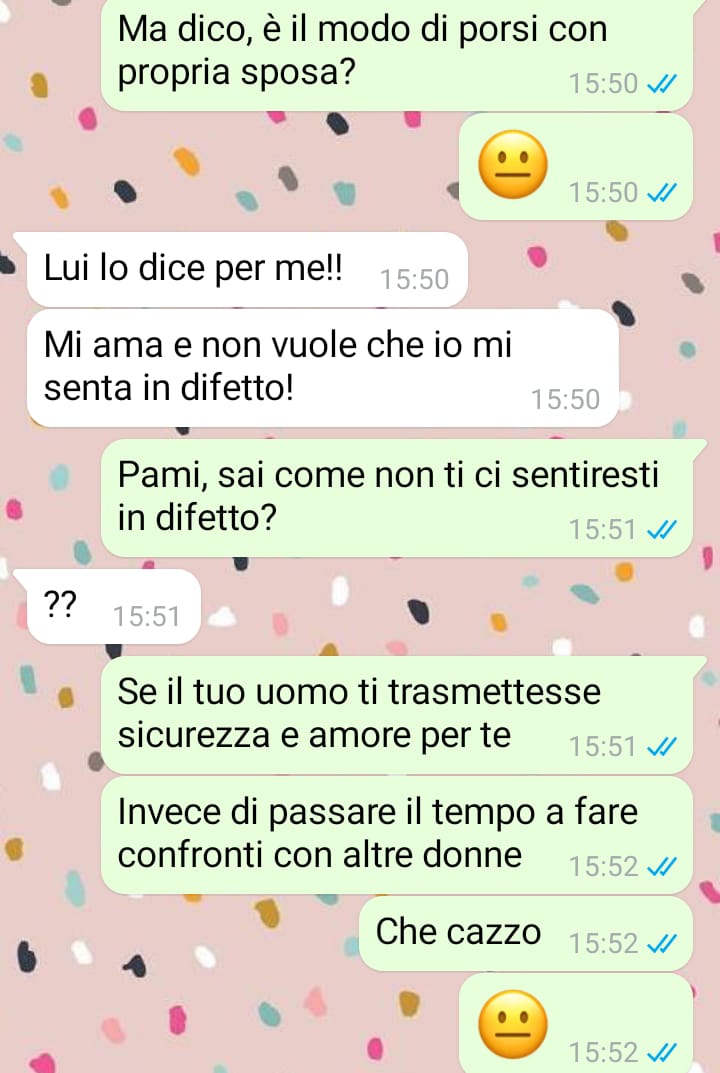Click the 15:50 timestamp on 'Lui lo dice'
The width and height of the screenshot is (720, 1073).
(x=414, y=279)
